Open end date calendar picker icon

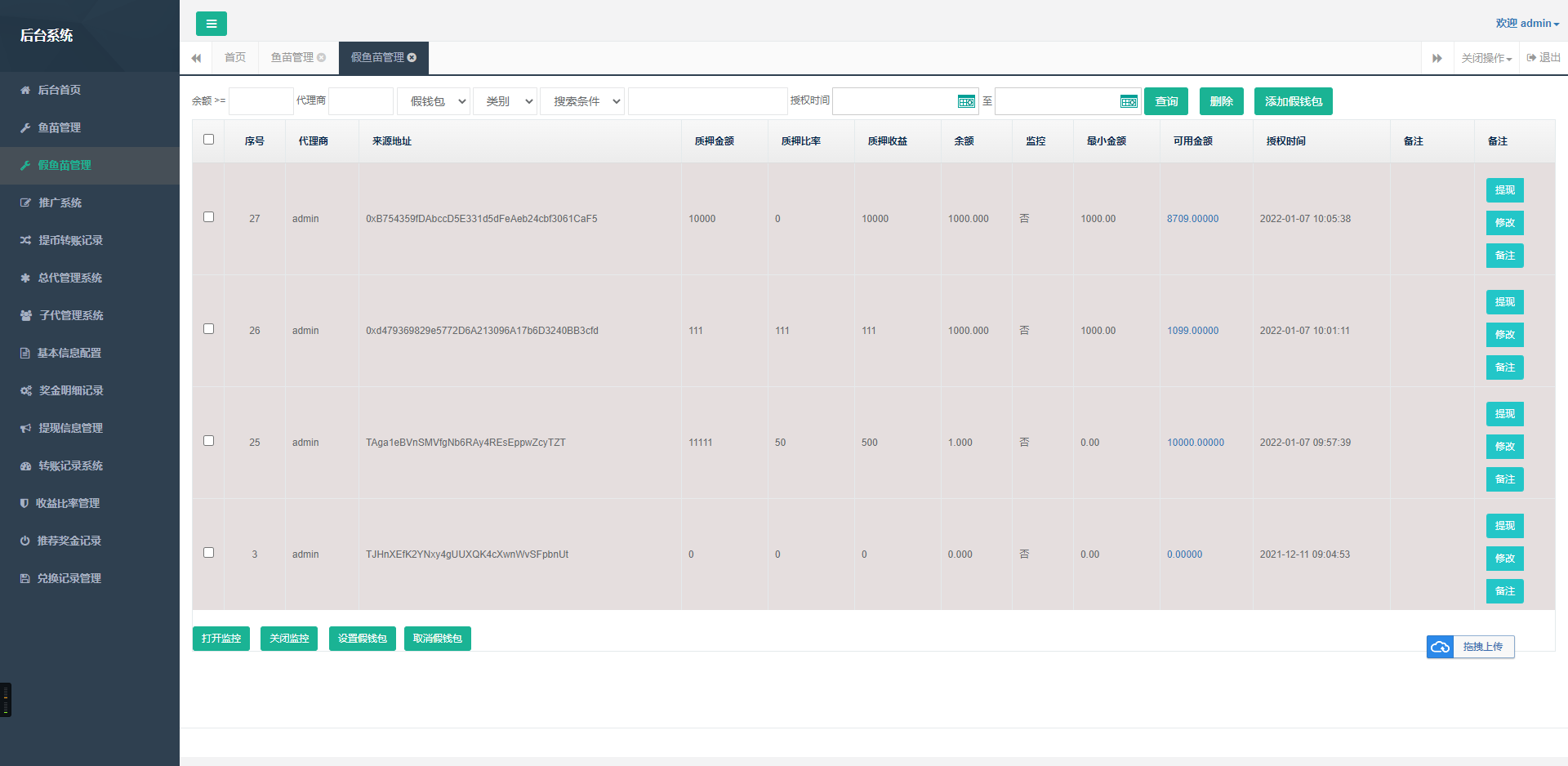point(1129,101)
